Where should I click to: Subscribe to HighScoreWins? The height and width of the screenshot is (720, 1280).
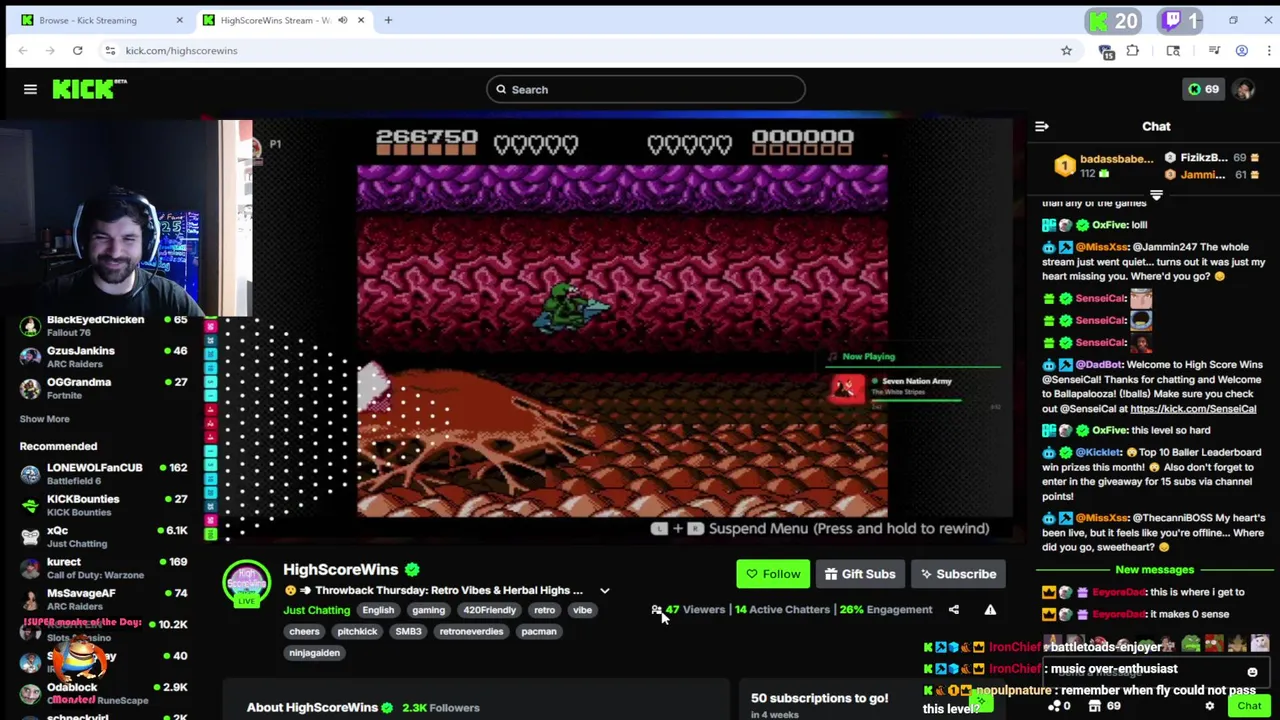coord(958,574)
